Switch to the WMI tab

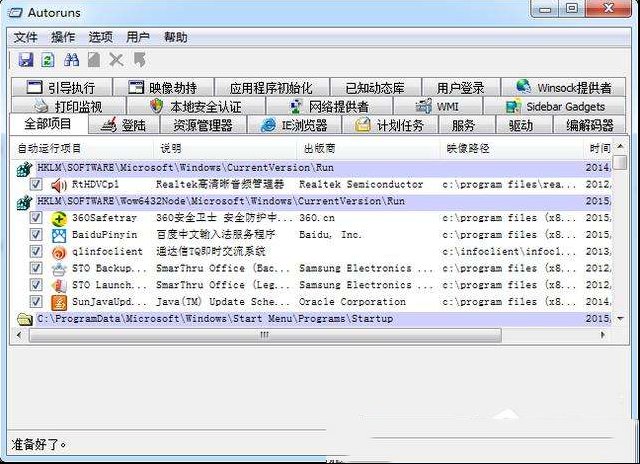(438, 107)
